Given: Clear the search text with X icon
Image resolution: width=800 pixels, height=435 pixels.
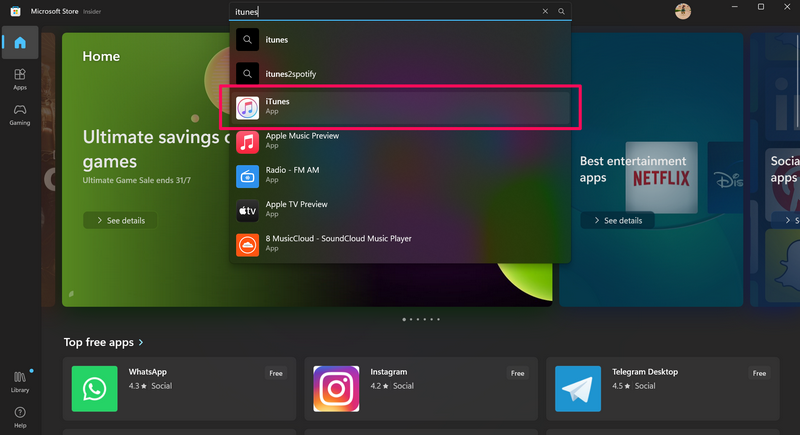Looking at the screenshot, I should coord(545,11).
